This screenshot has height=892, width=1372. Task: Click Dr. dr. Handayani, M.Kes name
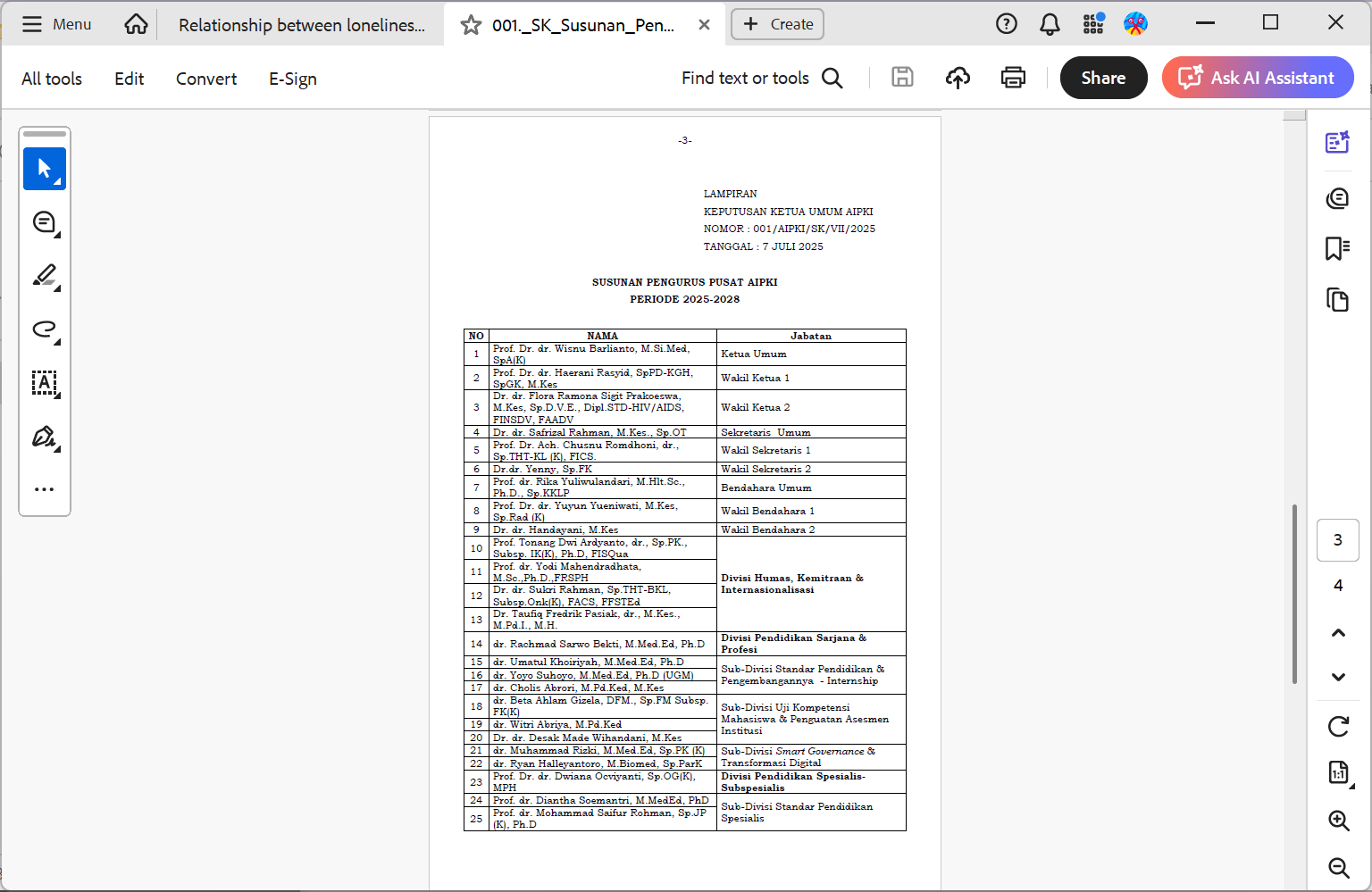point(556,529)
